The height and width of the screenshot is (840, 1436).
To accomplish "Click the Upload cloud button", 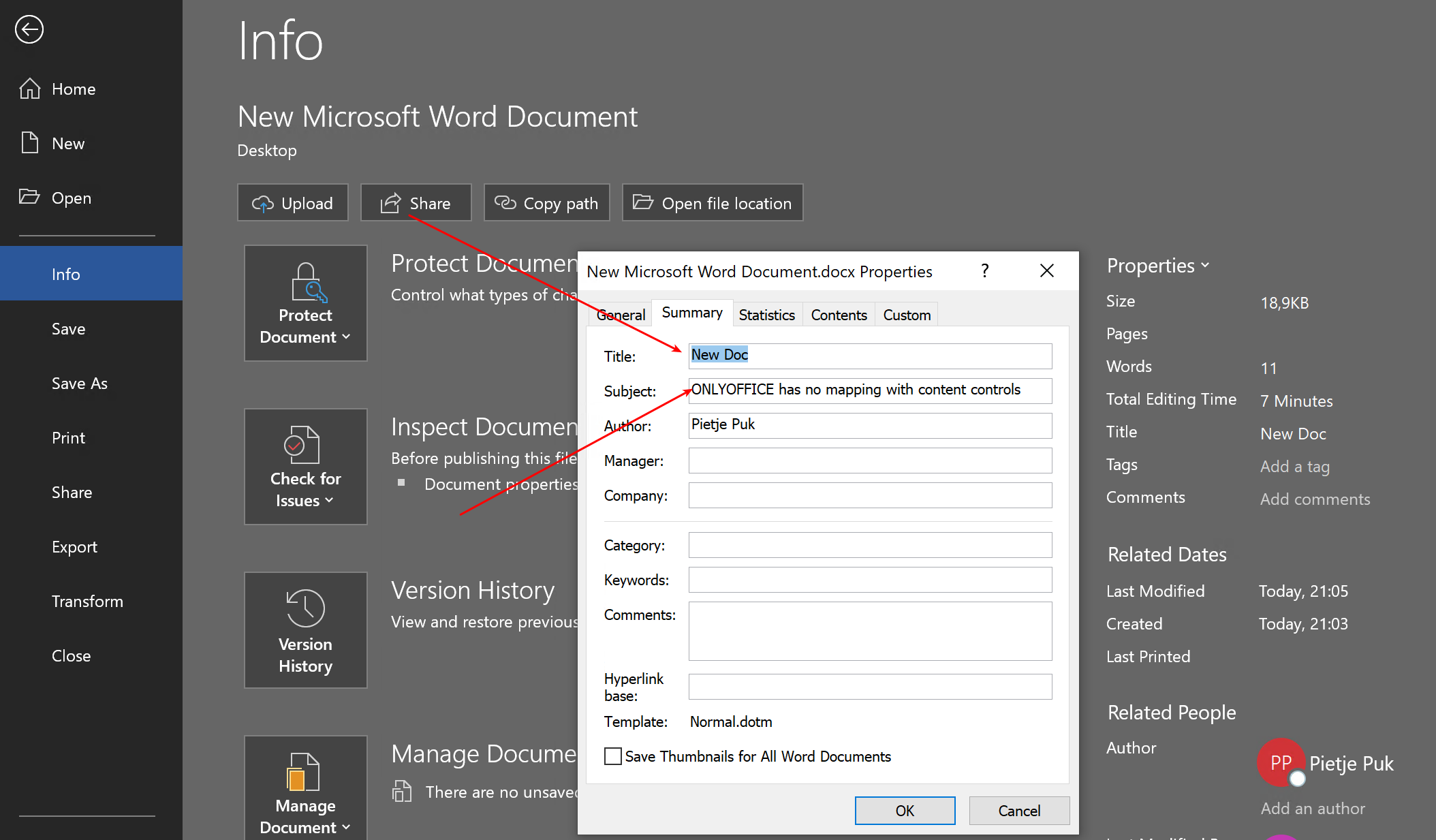I will tap(293, 203).
